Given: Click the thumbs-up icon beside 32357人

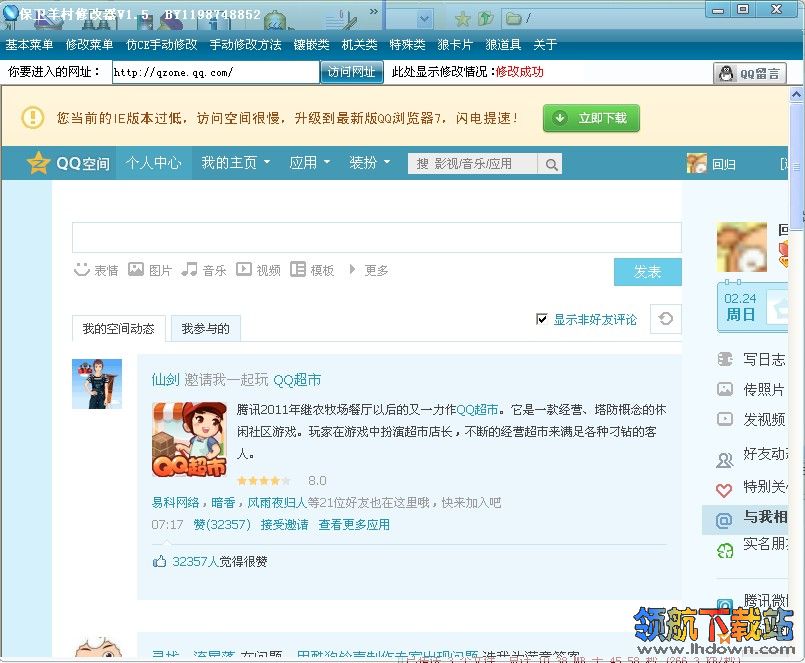Looking at the screenshot, I should pyautogui.click(x=159, y=561).
